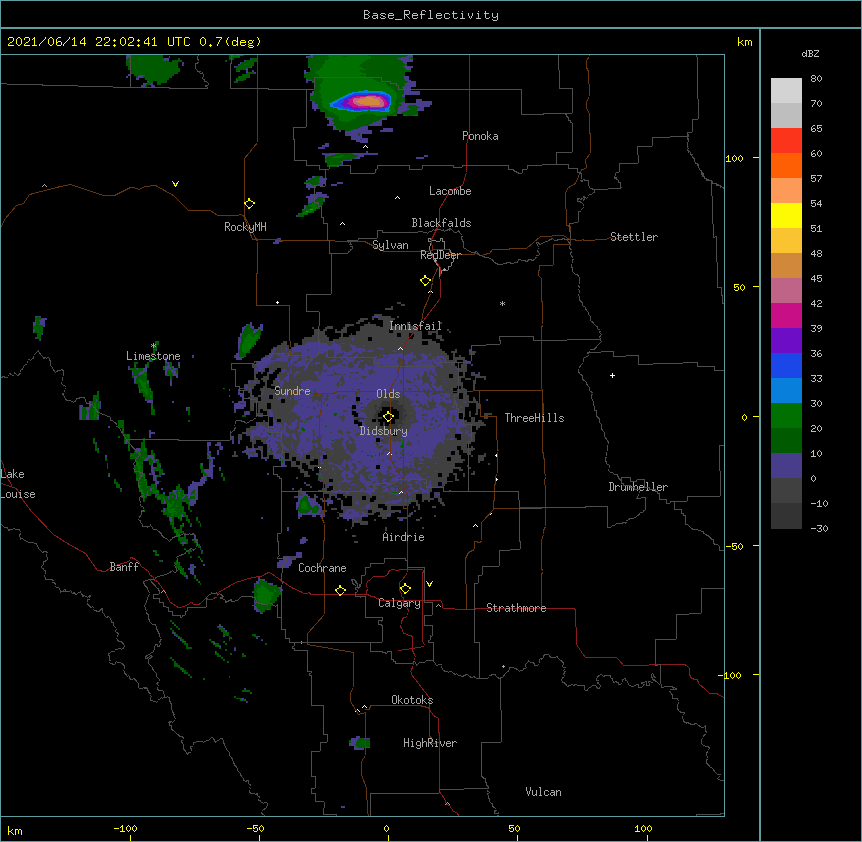Click the Airdrie city label
The height and width of the screenshot is (842, 862).
tap(404, 537)
